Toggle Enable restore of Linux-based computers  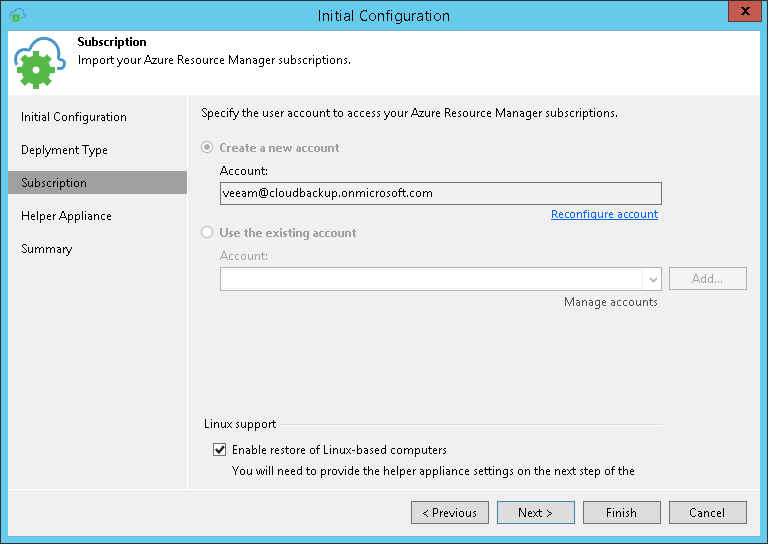[220, 450]
